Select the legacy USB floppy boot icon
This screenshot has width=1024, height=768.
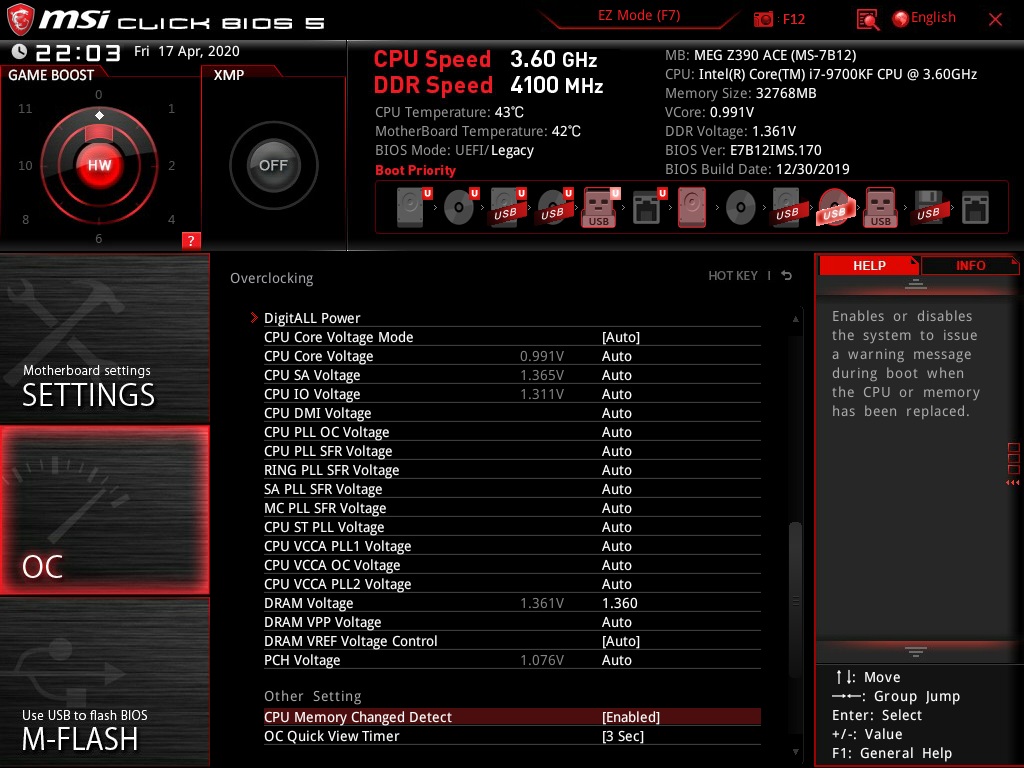click(928, 208)
